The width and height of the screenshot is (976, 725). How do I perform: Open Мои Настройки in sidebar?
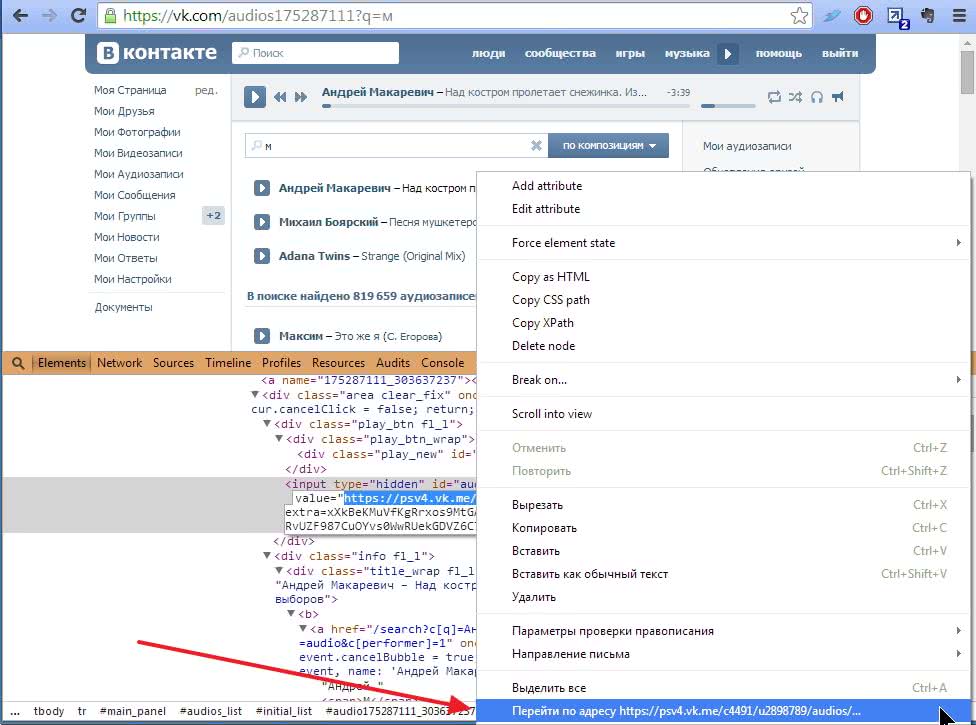coord(133,279)
